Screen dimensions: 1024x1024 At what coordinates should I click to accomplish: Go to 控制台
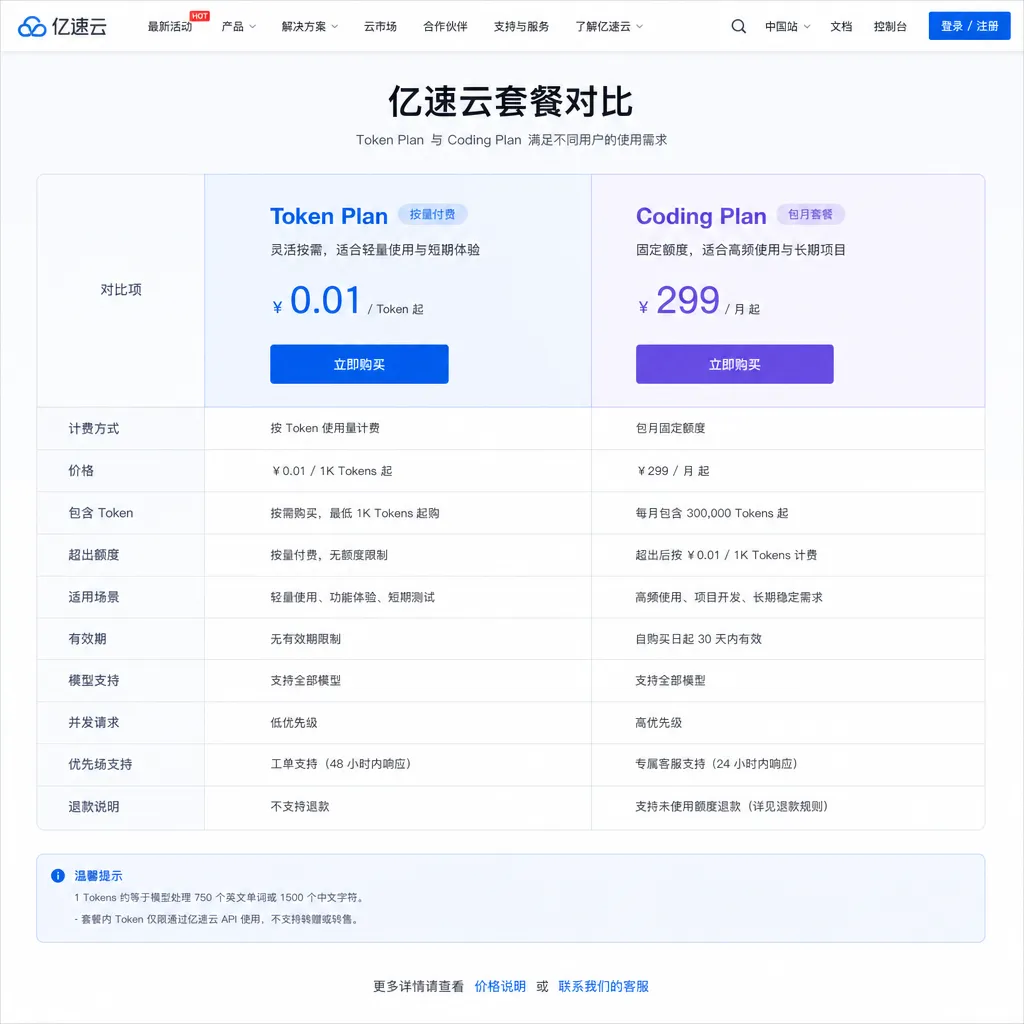pyautogui.click(x=890, y=27)
